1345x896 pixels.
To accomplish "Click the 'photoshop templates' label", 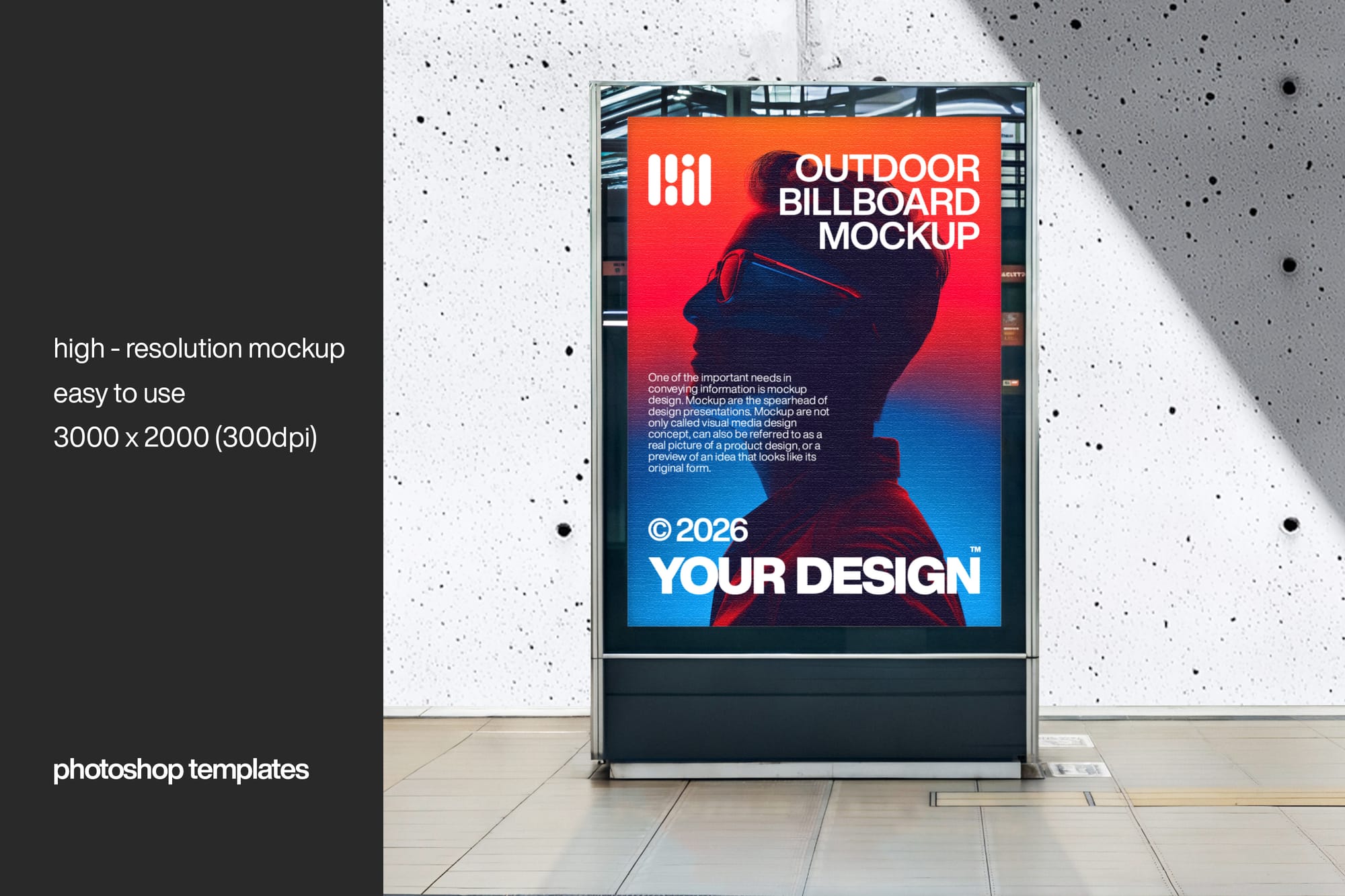I will pos(181,770).
